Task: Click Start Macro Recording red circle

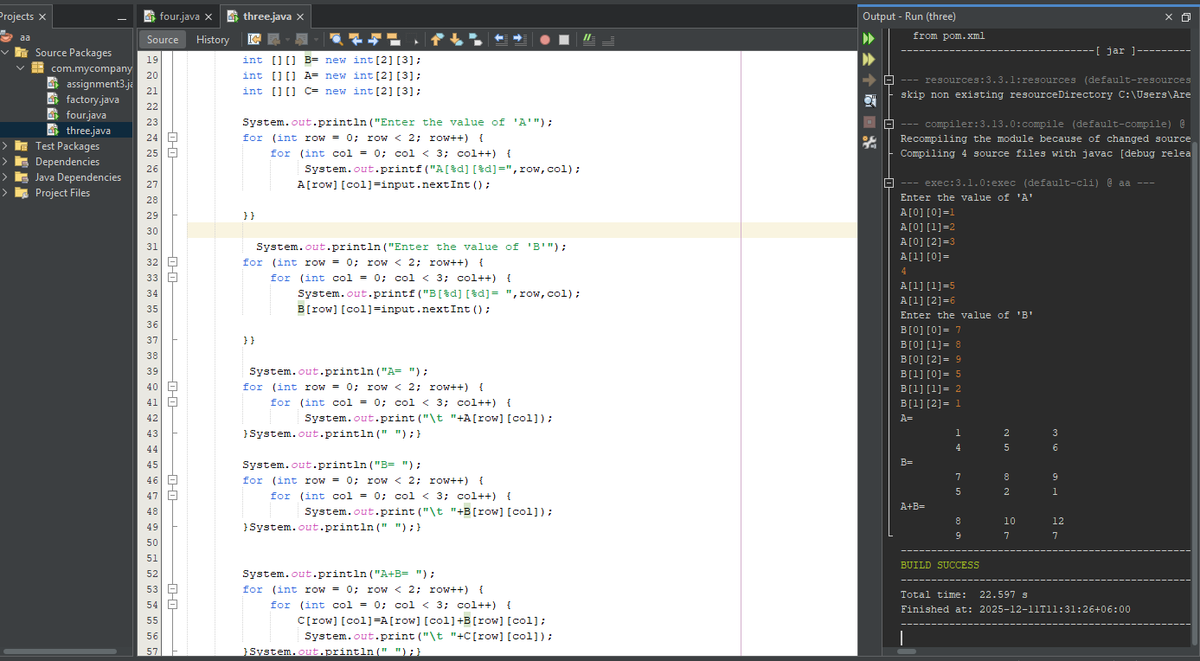Action: 545,40
